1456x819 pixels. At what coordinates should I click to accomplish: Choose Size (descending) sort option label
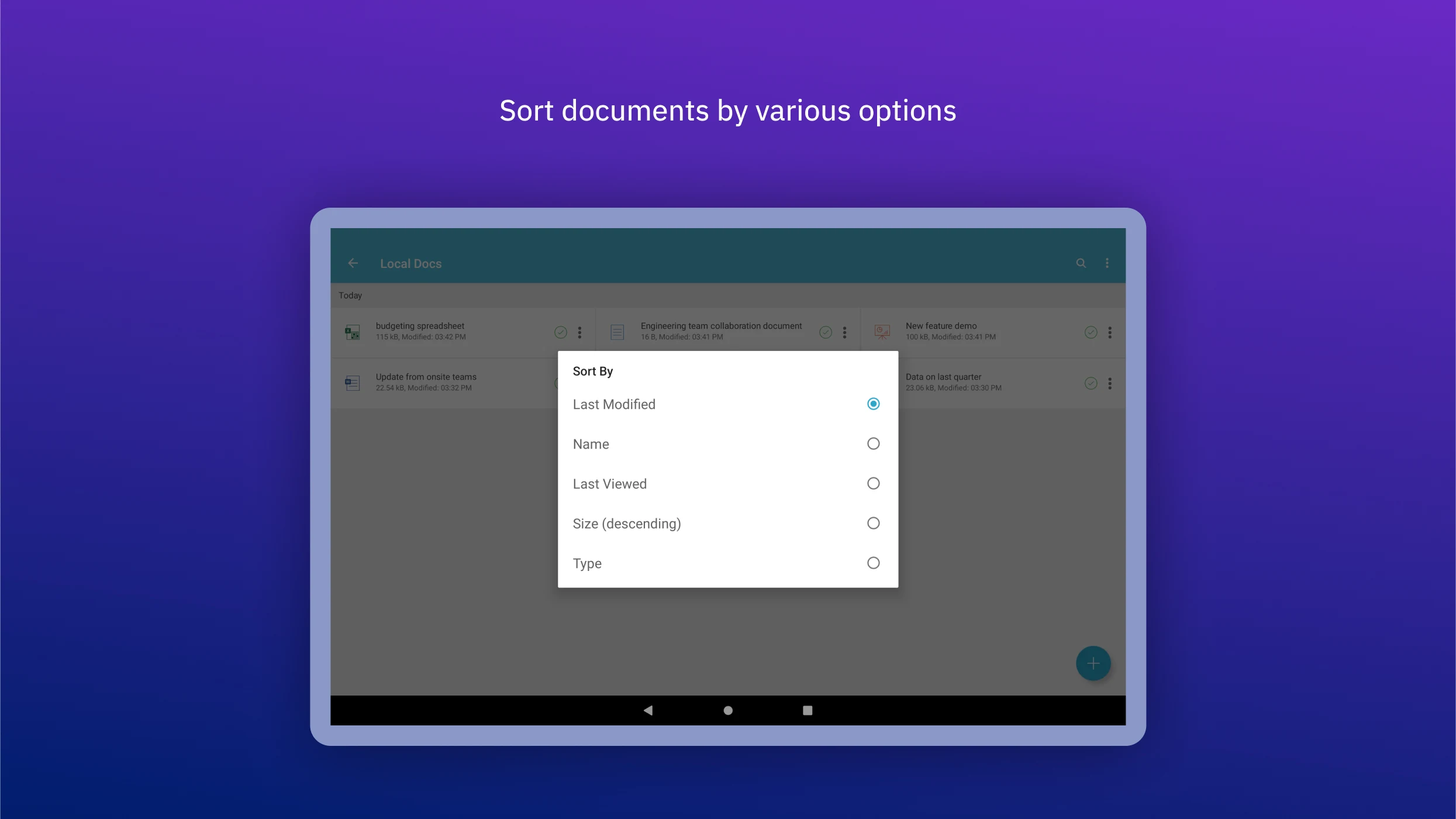(627, 524)
